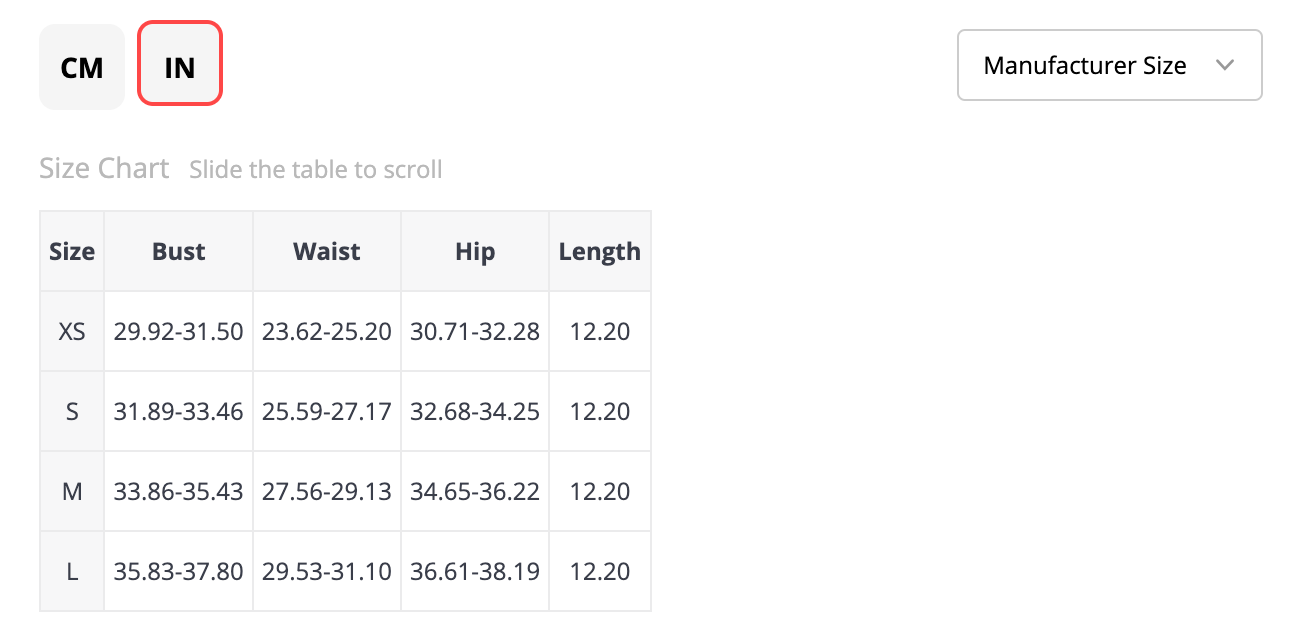Screen dimensions: 1312x642
Task: Select L waist value 29.53-31.10
Action: (327, 571)
